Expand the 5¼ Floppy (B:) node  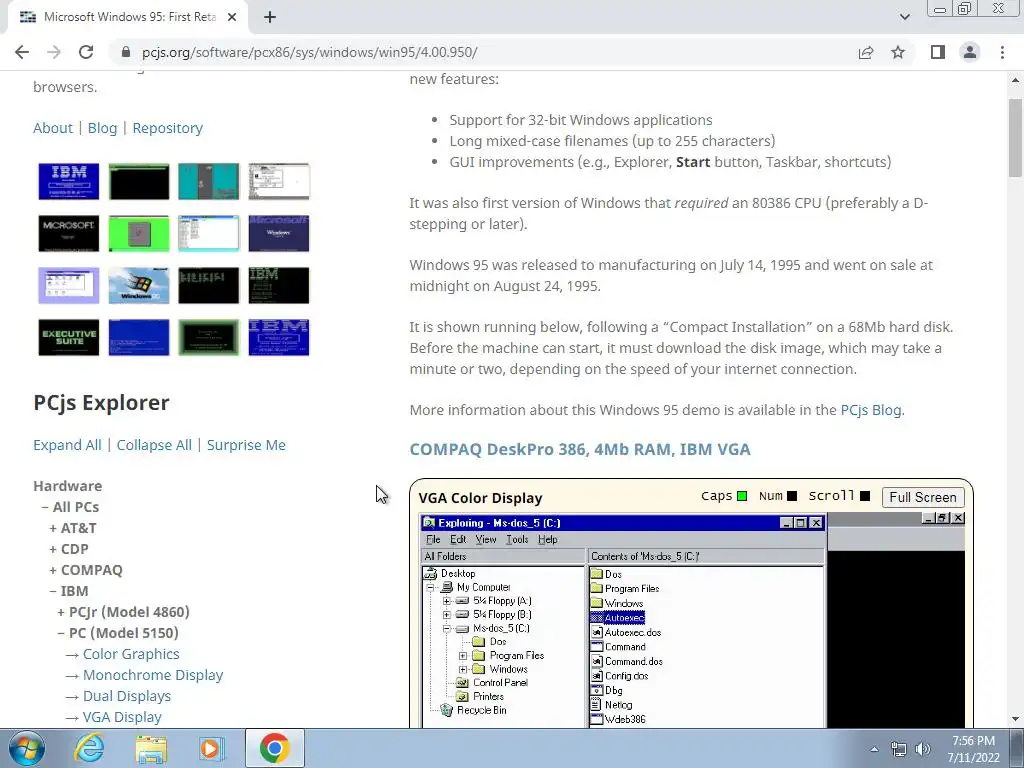tap(447, 615)
